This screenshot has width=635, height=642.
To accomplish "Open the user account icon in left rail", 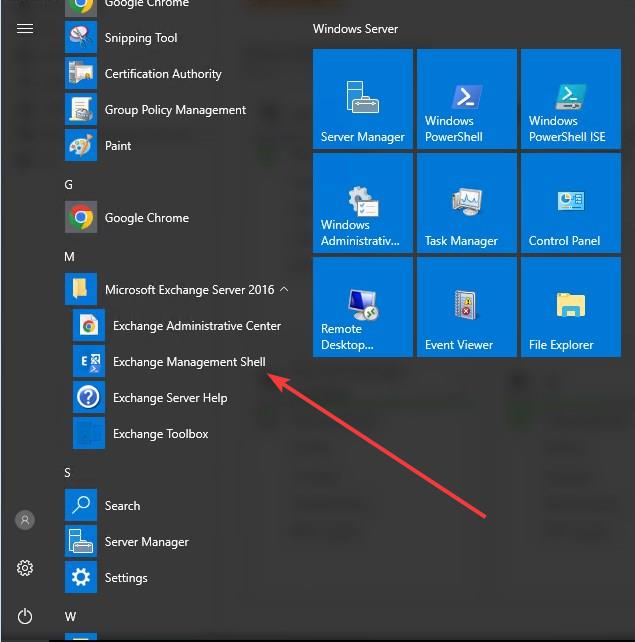I will pyautogui.click(x=25, y=520).
